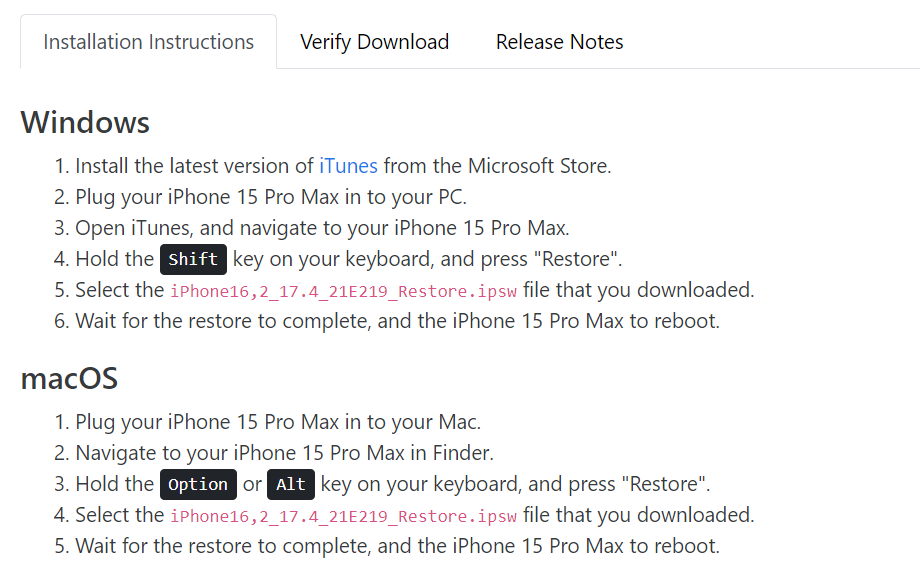
Task: Click "Restore" in the Option key step
Action: point(668,485)
